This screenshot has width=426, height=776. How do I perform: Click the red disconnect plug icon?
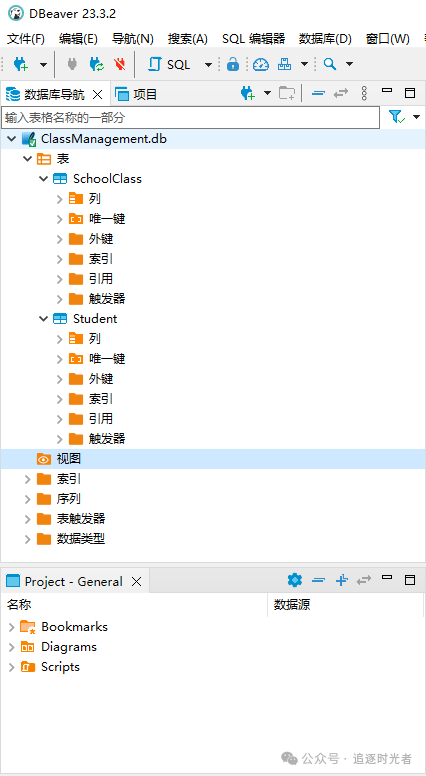120,64
